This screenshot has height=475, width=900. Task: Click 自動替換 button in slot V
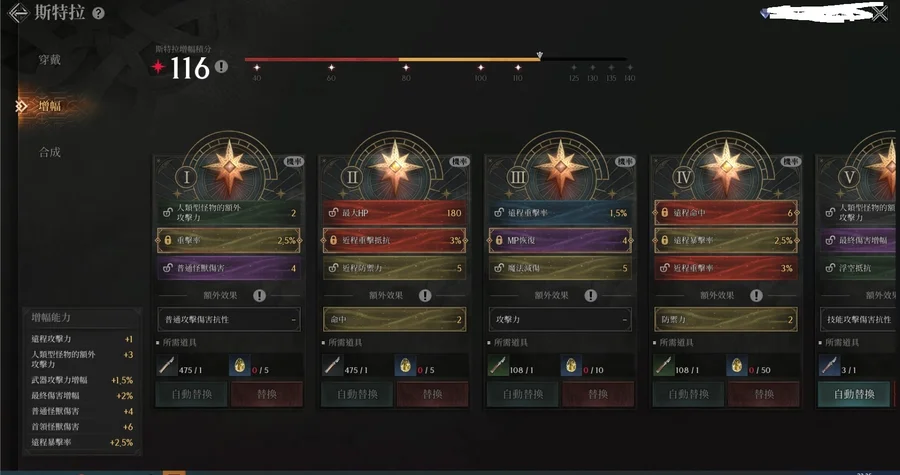pyautogui.click(x=854, y=394)
